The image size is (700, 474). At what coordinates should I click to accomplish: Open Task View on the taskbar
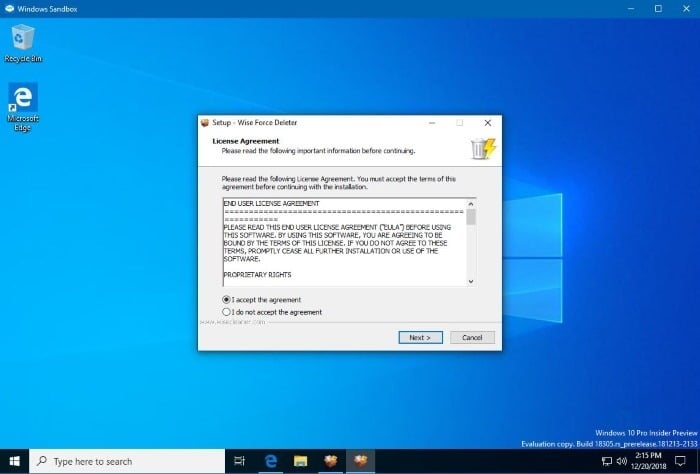(240, 461)
